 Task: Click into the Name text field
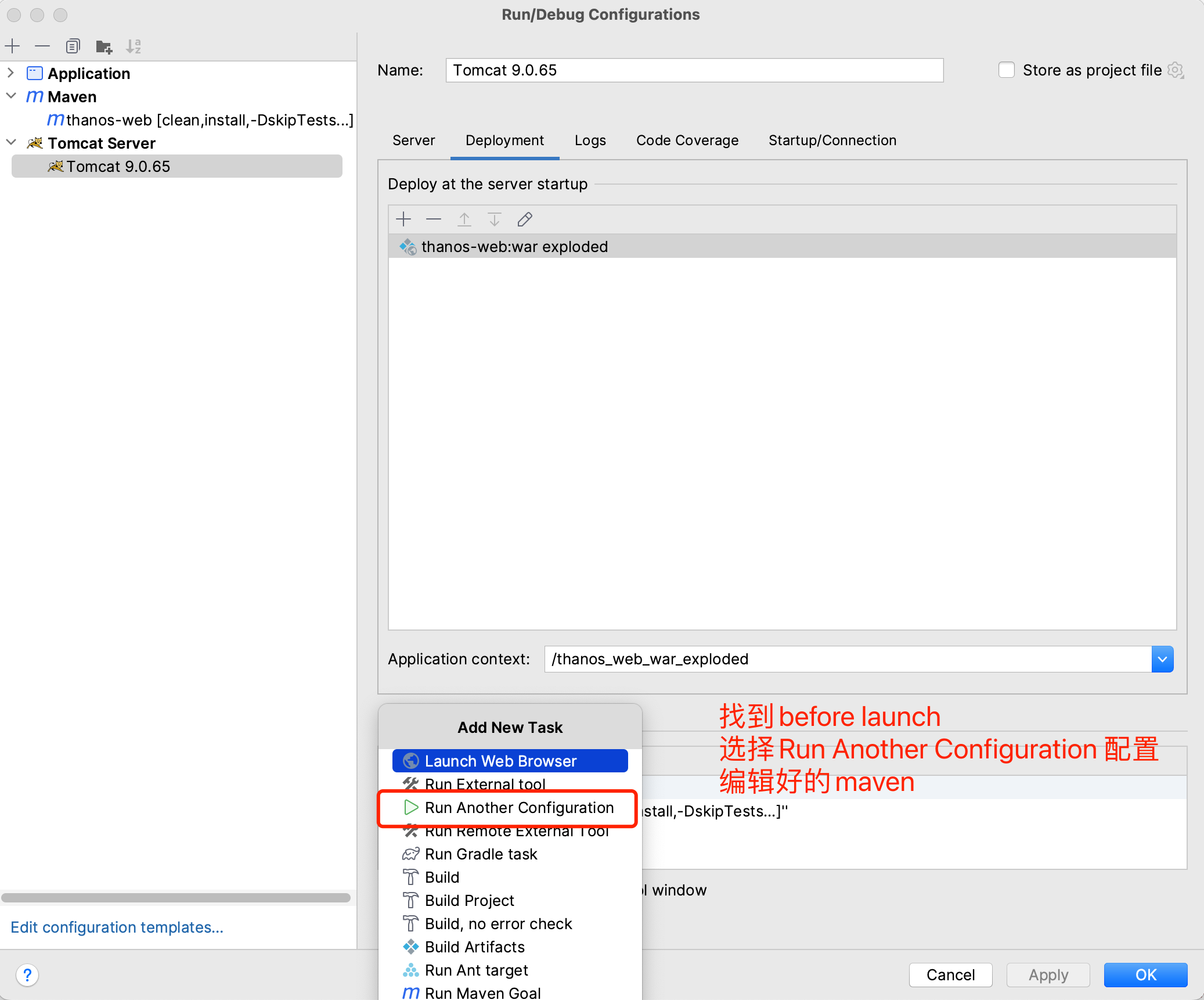(x=694, y=70)
